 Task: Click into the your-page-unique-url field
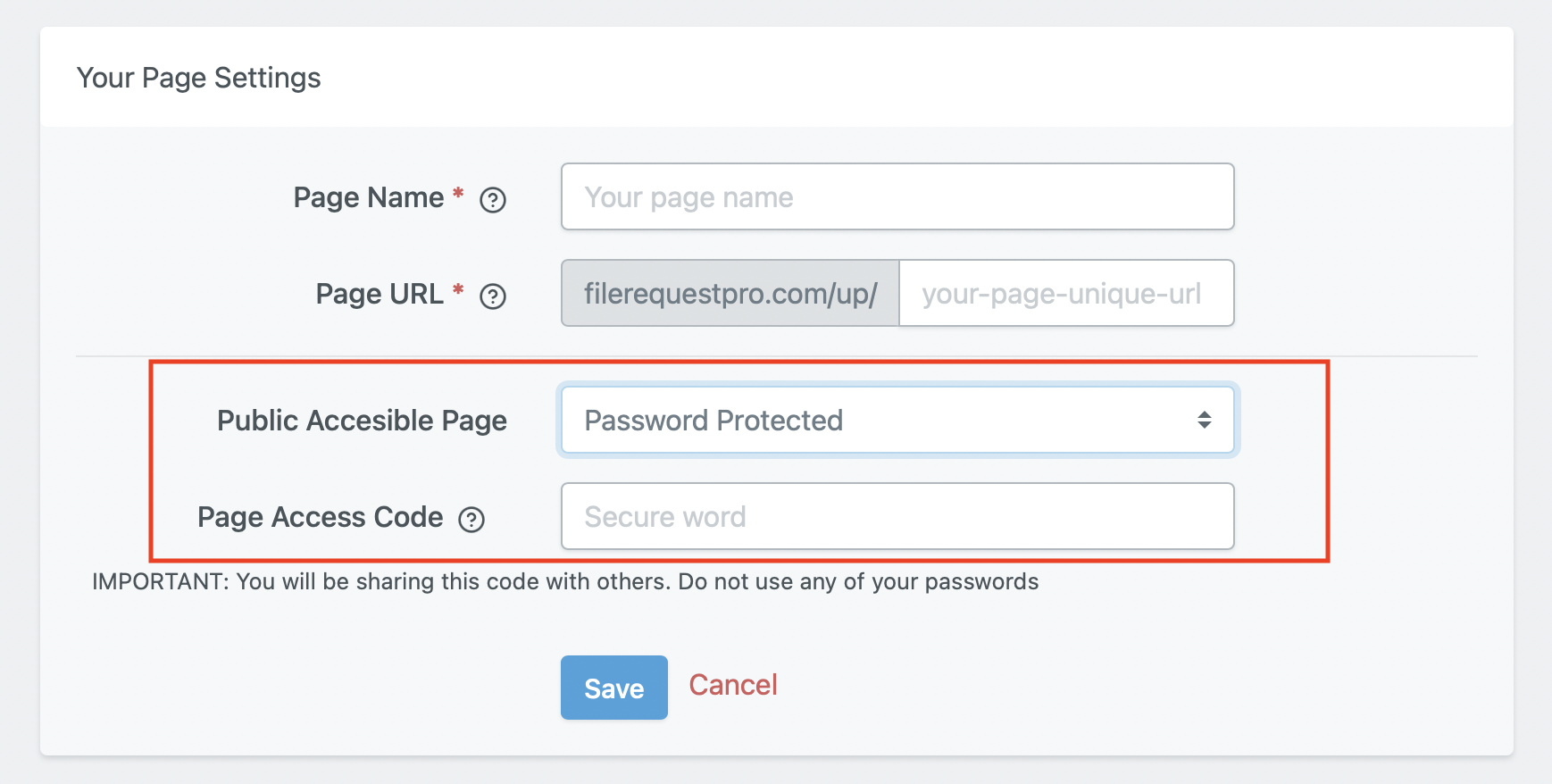click(x=1066, y=293)
